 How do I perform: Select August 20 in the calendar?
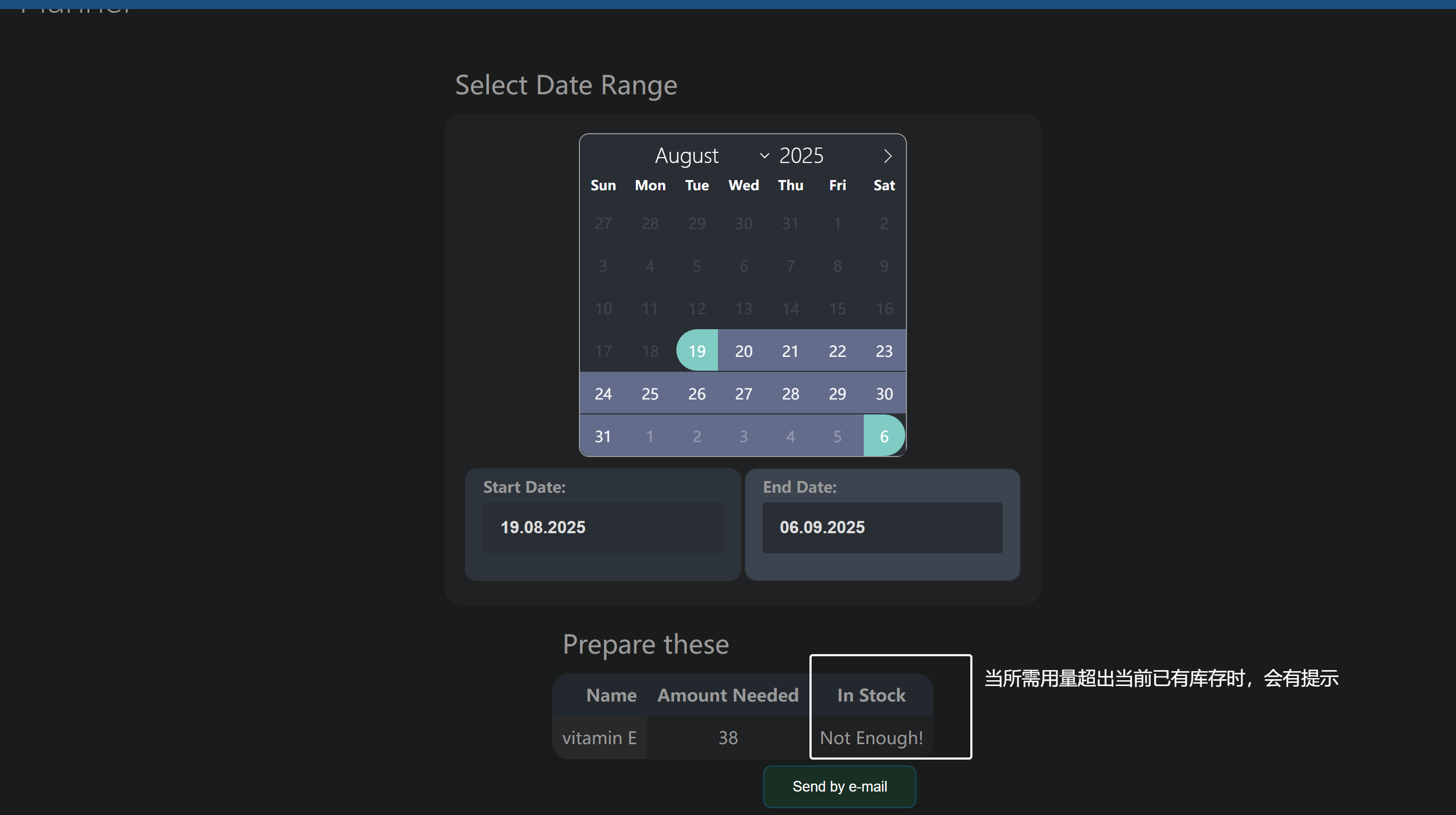pyautogui.click(x=743, y=351)
